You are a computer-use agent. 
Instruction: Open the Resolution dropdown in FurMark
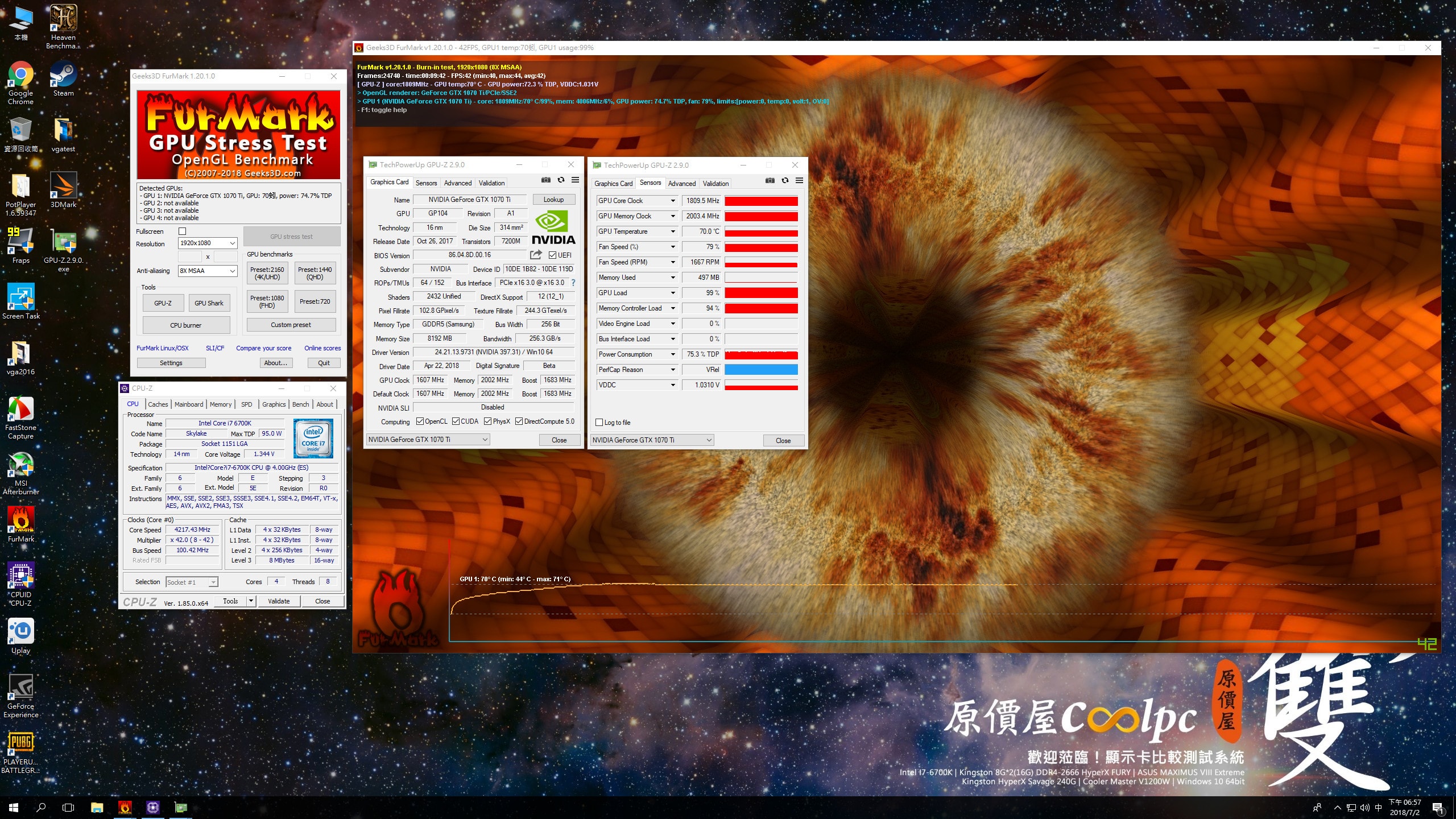[x=208, y=243]
